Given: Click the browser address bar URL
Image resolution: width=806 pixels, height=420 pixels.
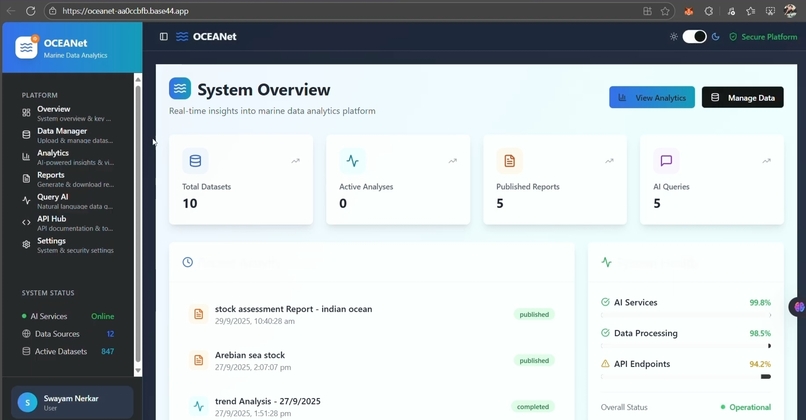Looking at the screenshot, I should 125,11.
